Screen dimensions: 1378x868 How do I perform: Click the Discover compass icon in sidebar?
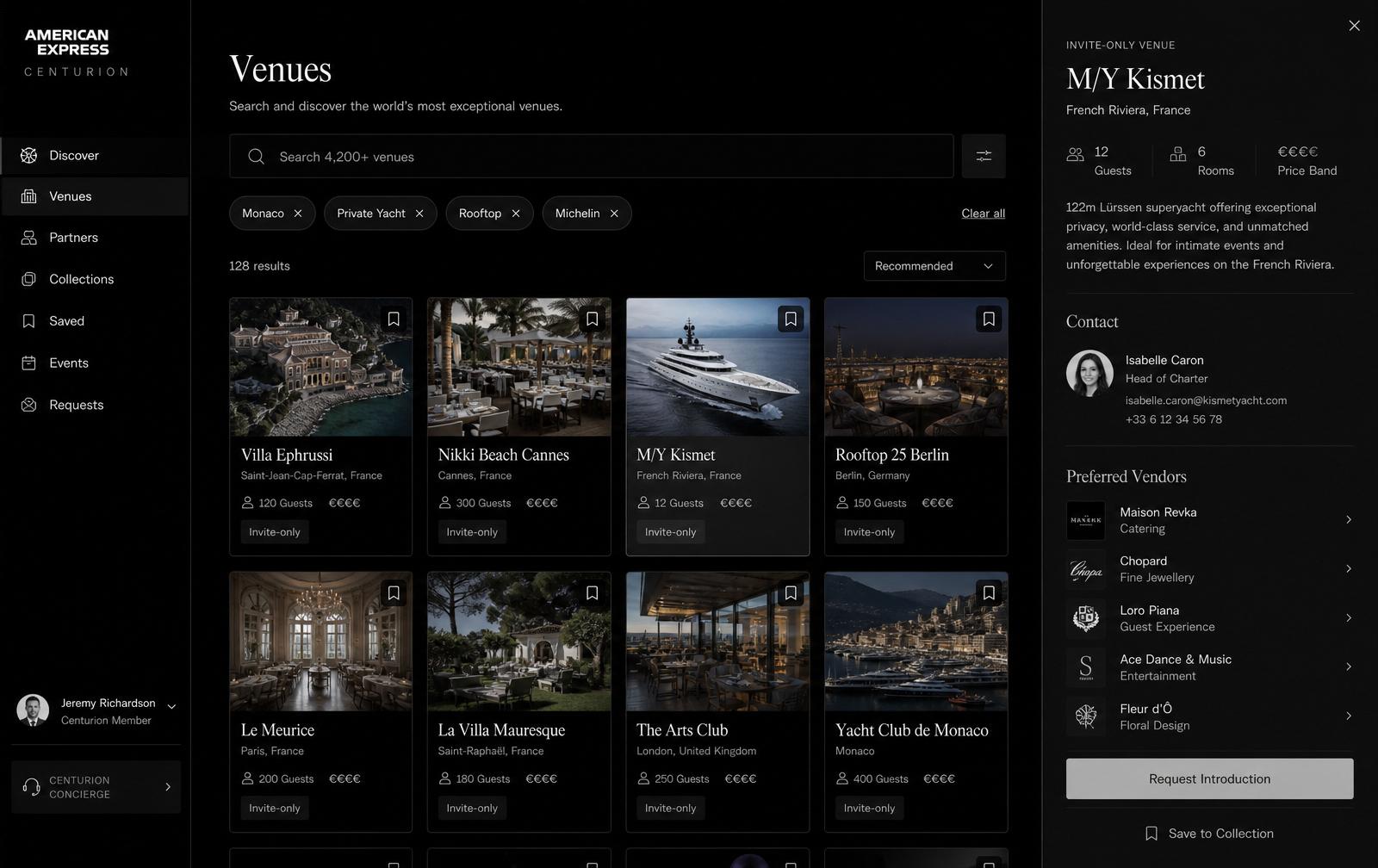pos(28,155)
